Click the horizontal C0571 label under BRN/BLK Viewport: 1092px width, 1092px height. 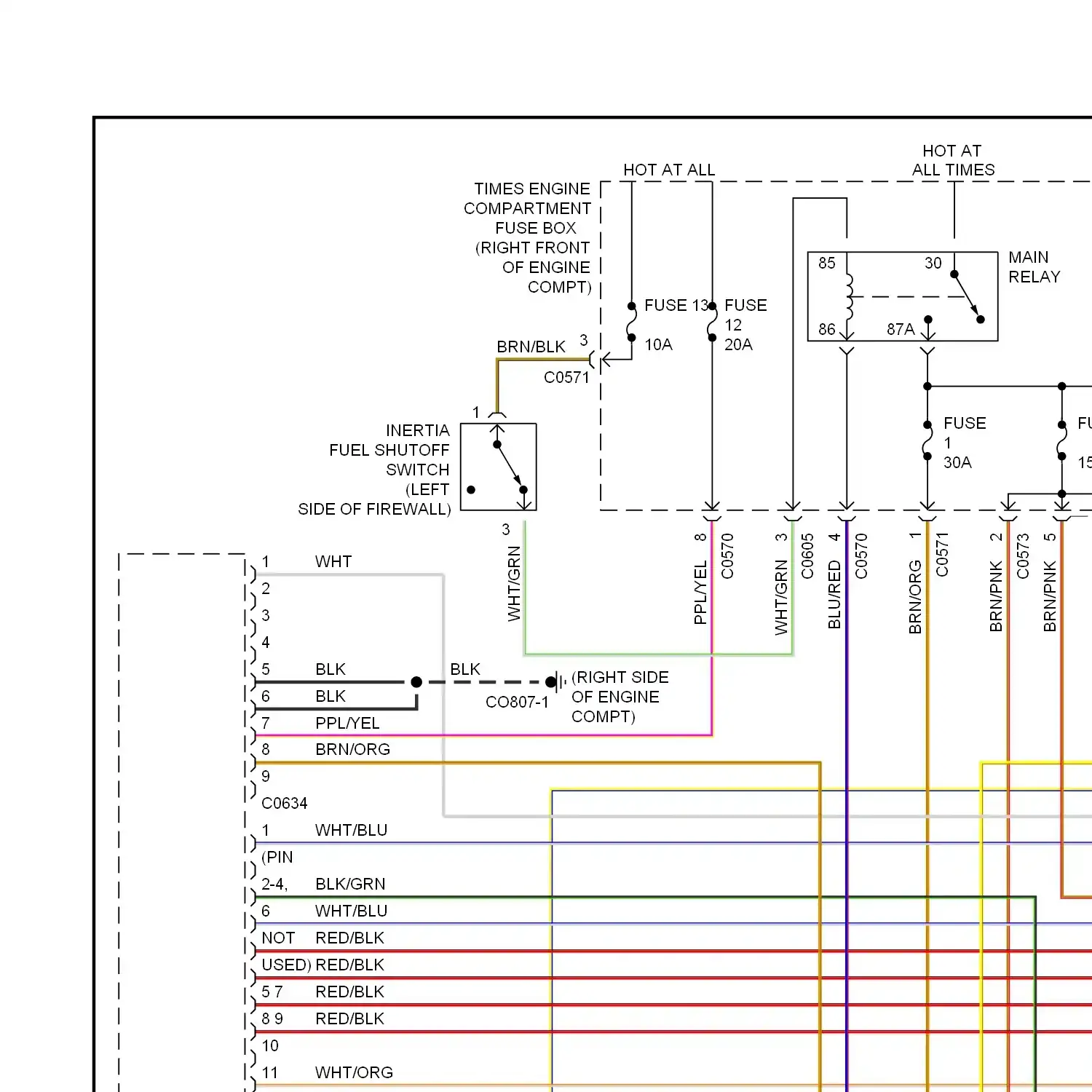coord(566,377)
